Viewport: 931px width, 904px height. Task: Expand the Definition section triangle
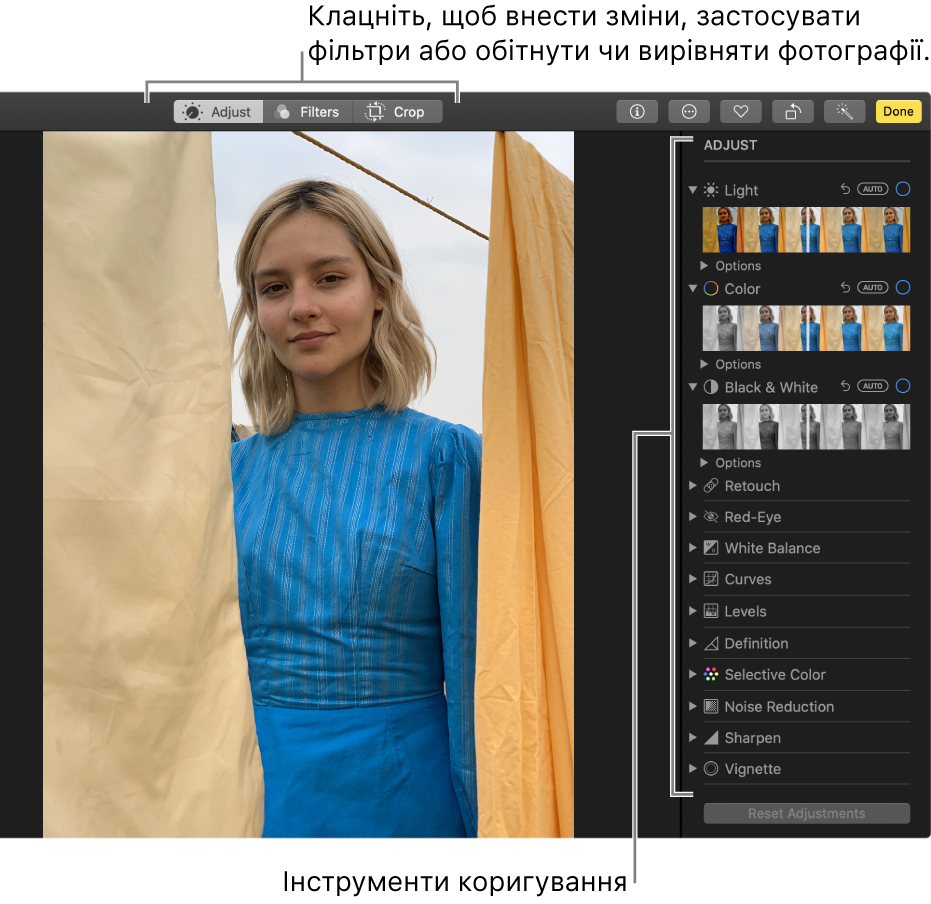(692, 643)
